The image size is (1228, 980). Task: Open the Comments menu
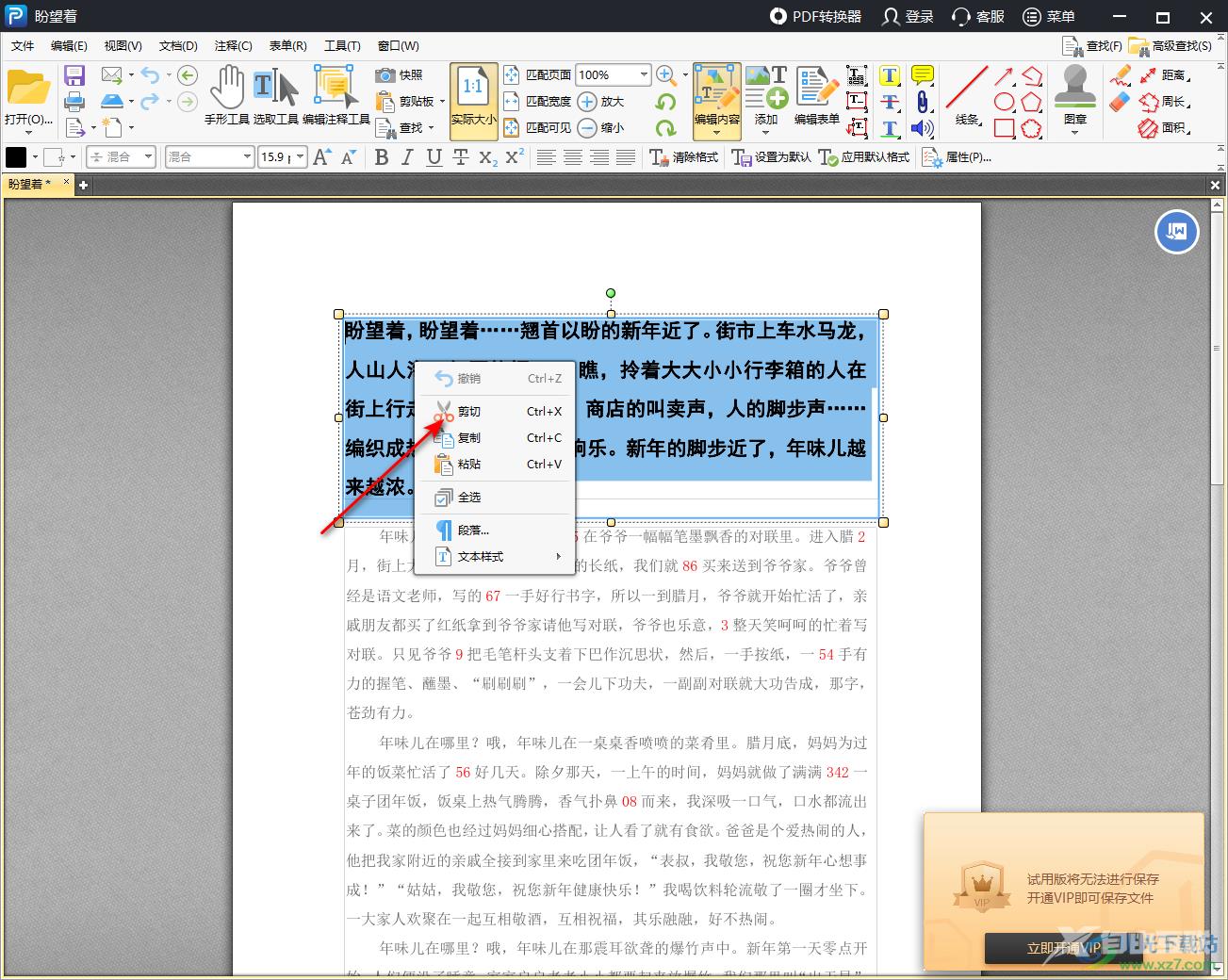tap(233, 45)
